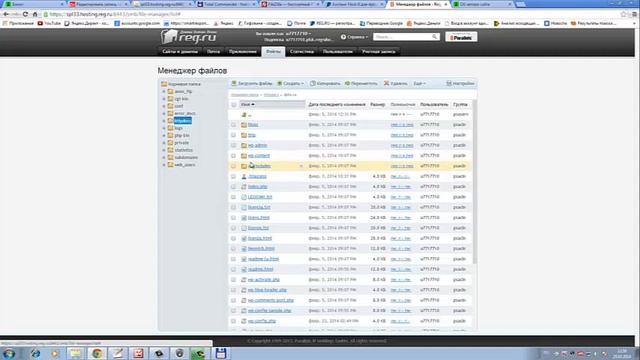Expand the httpdocs tree node

164,121
